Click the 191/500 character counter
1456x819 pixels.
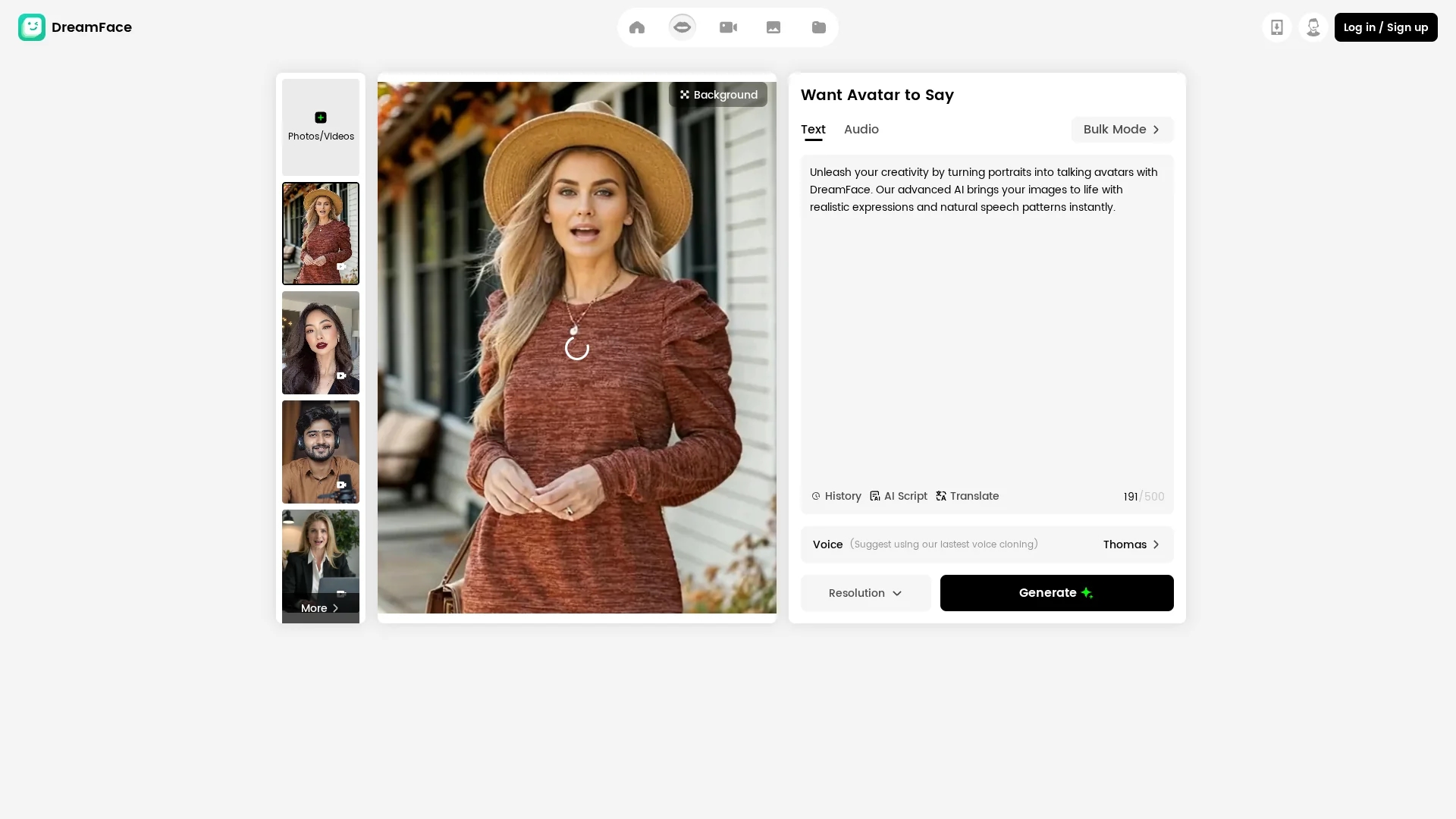click(x=1144, y=497)
